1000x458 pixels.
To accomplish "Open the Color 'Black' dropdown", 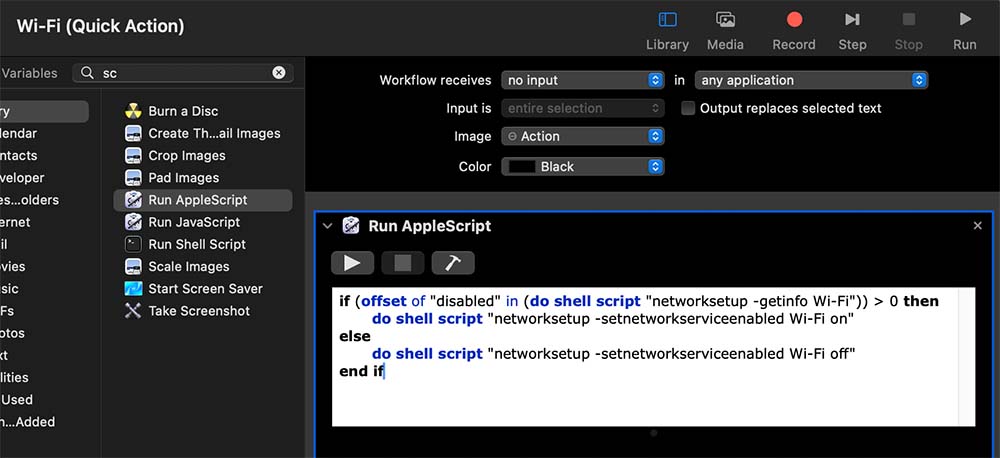I will 583,166.
